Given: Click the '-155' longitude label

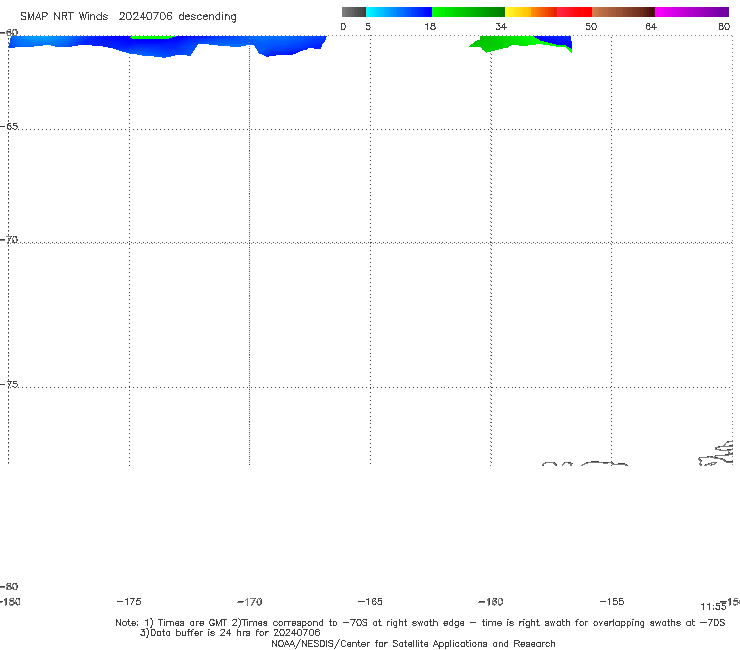Looking at the screenshot, I should [612, 602].
